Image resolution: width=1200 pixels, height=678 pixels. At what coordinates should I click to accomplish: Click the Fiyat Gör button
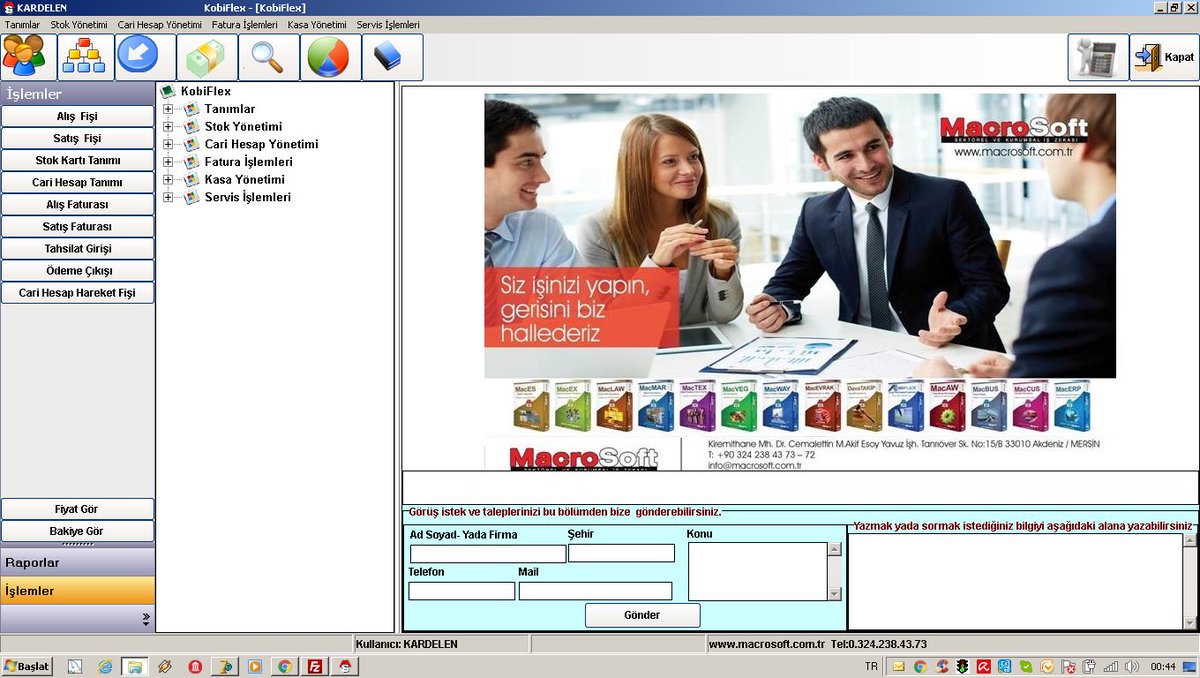tap(78, 508)
